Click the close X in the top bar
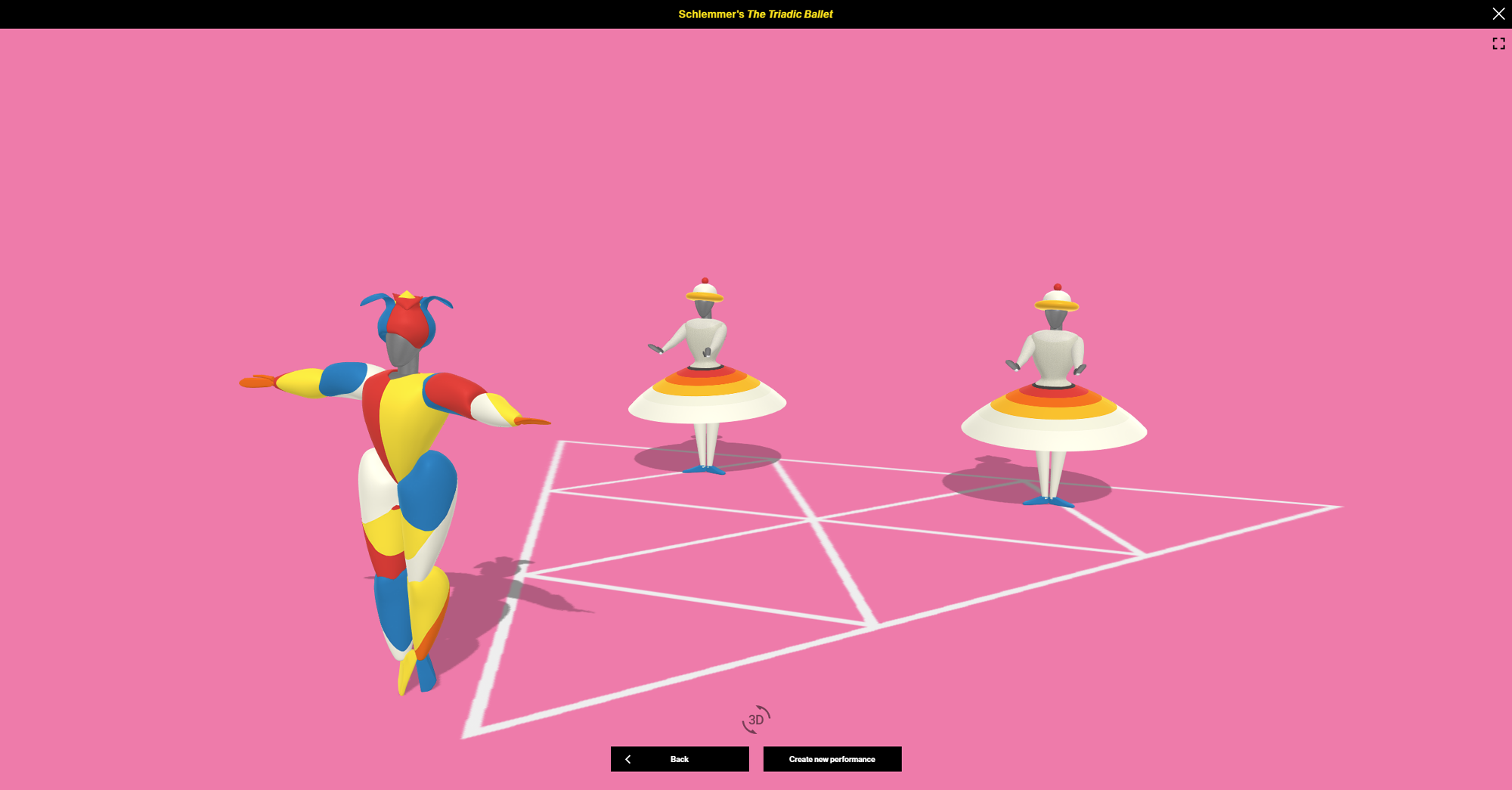 pyautogui.click(x=1498, y=13)
